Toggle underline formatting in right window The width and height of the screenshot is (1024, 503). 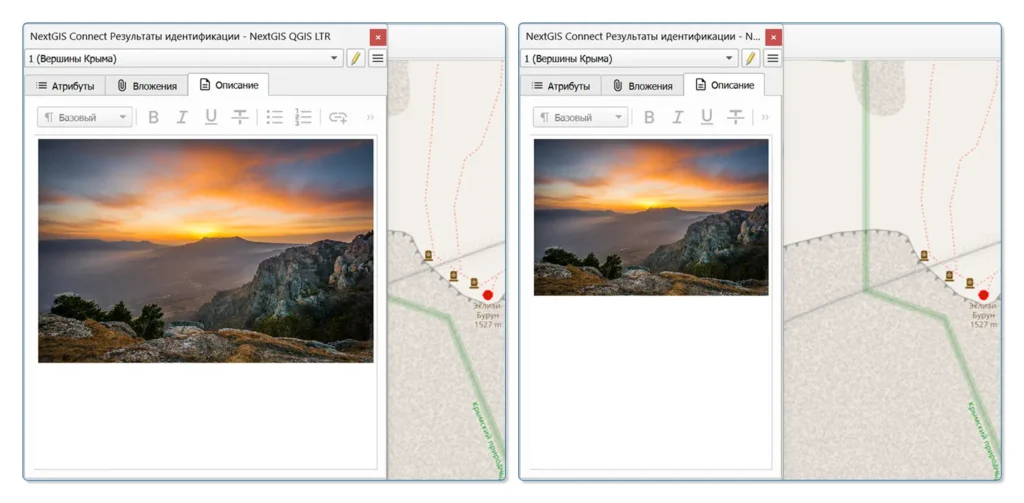[x=707, y=118]
